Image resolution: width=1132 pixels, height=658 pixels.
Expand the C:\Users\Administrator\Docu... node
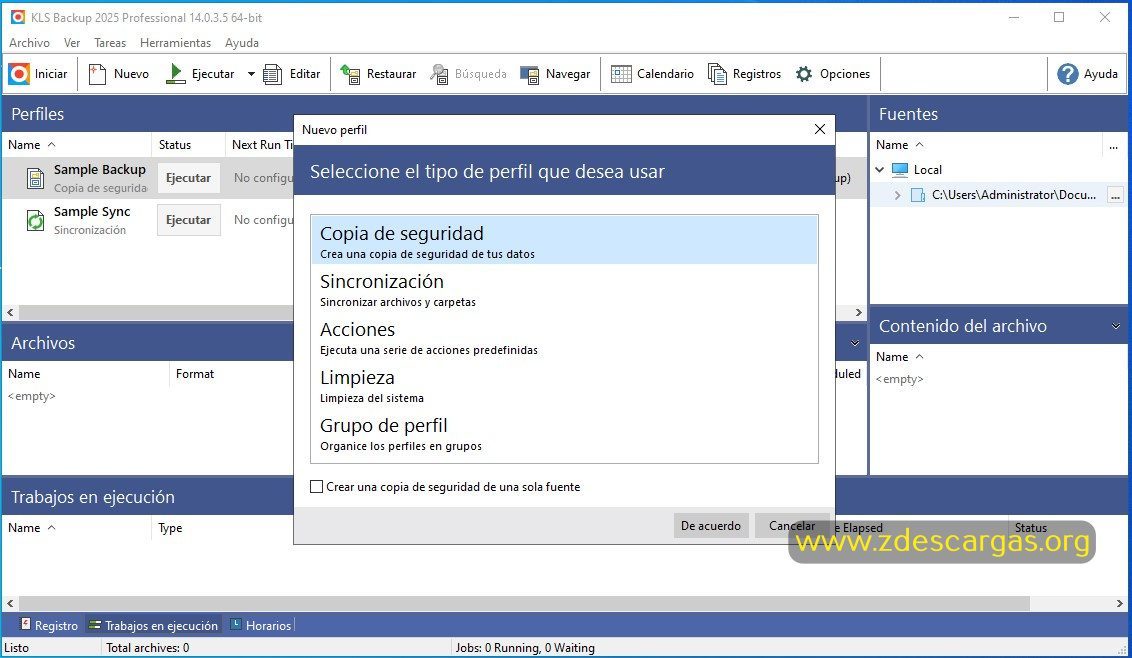897,195
